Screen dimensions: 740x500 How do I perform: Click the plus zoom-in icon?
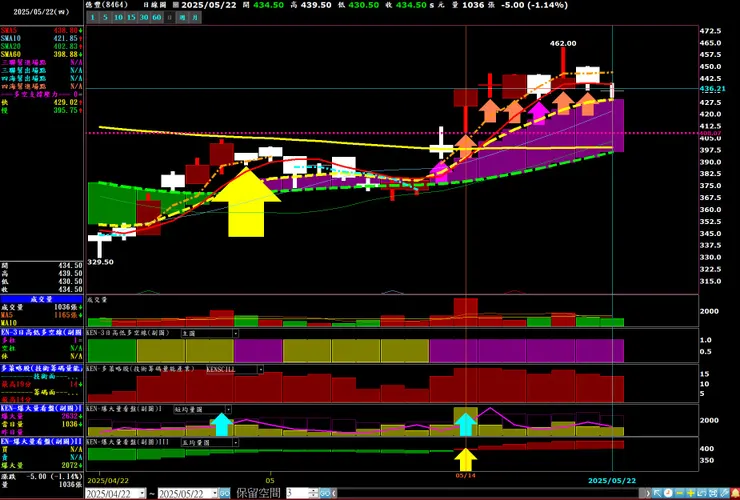690,493
